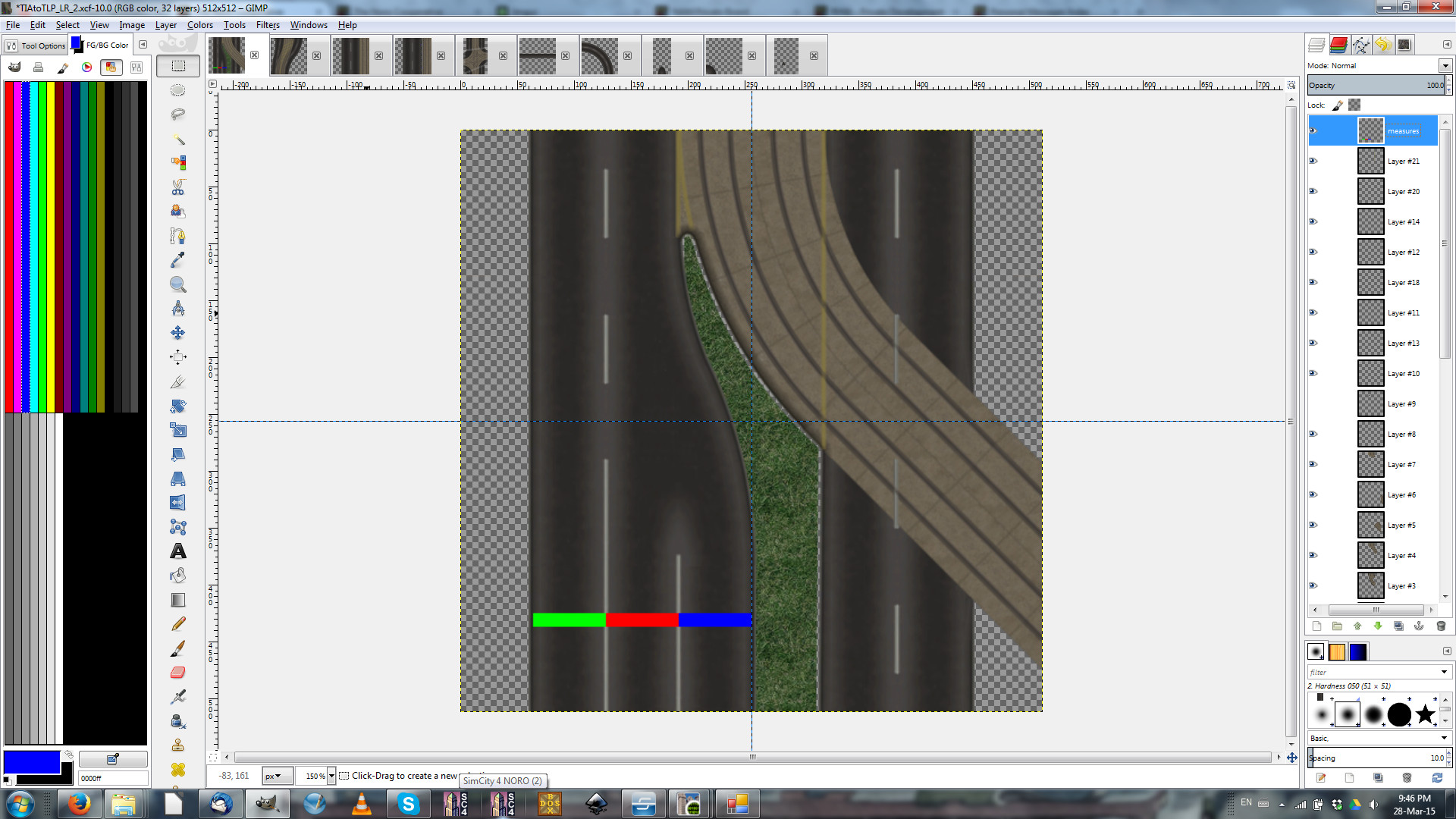This screenshot has width=1456, height=819.
Task: Select the Paths tool
Action: 178,236
